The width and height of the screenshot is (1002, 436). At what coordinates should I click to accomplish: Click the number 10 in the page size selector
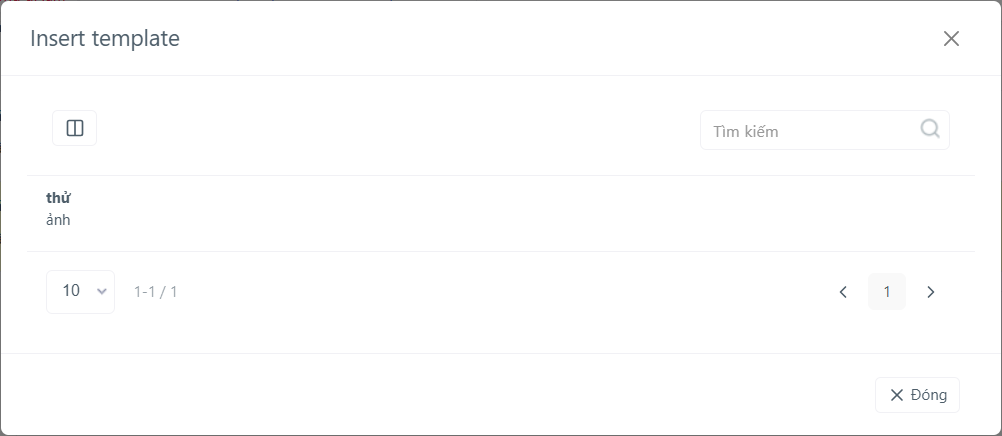tap(71, 291)
